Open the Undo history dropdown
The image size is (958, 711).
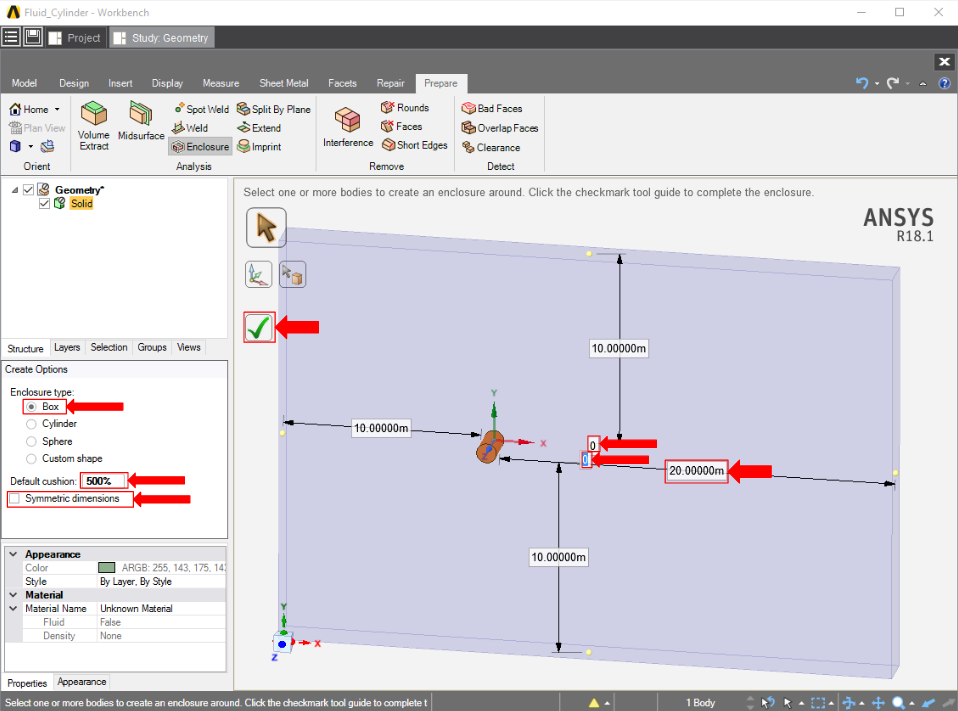point(877,84)
